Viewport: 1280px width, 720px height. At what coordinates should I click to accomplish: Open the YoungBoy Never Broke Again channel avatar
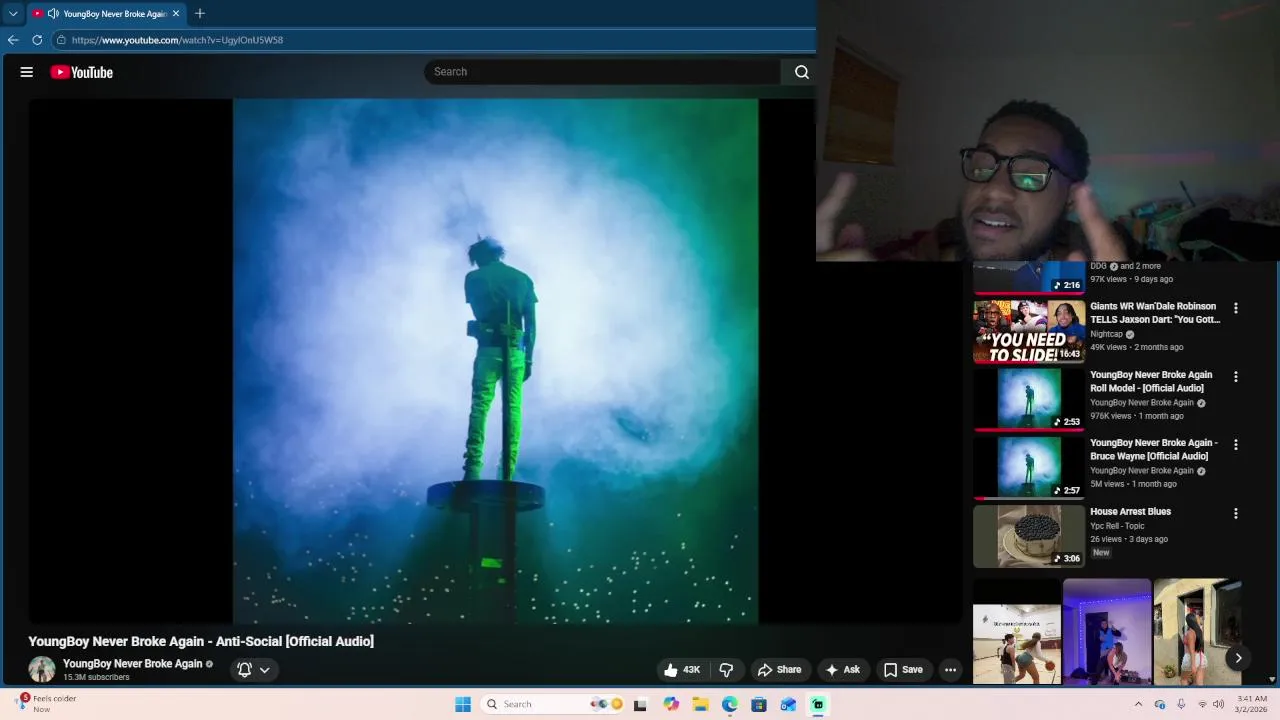click(42, 670)
